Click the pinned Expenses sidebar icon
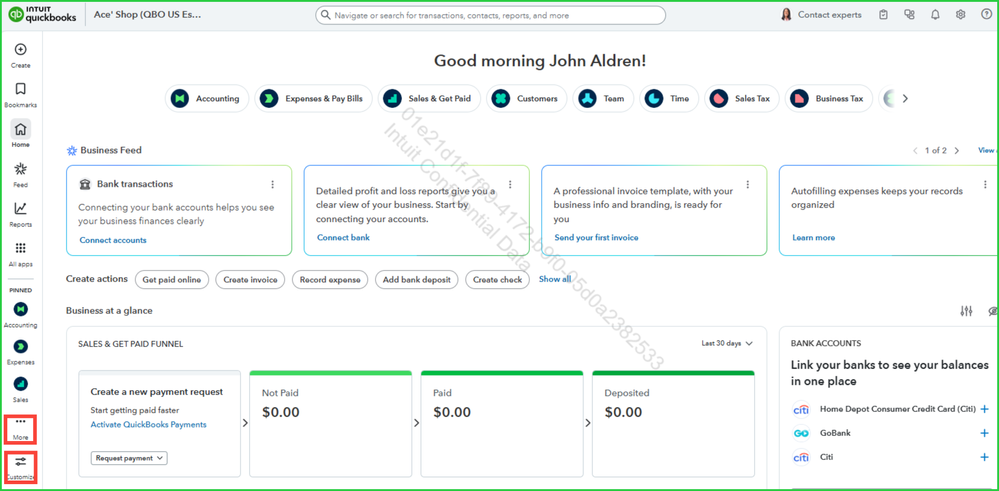 20,347
